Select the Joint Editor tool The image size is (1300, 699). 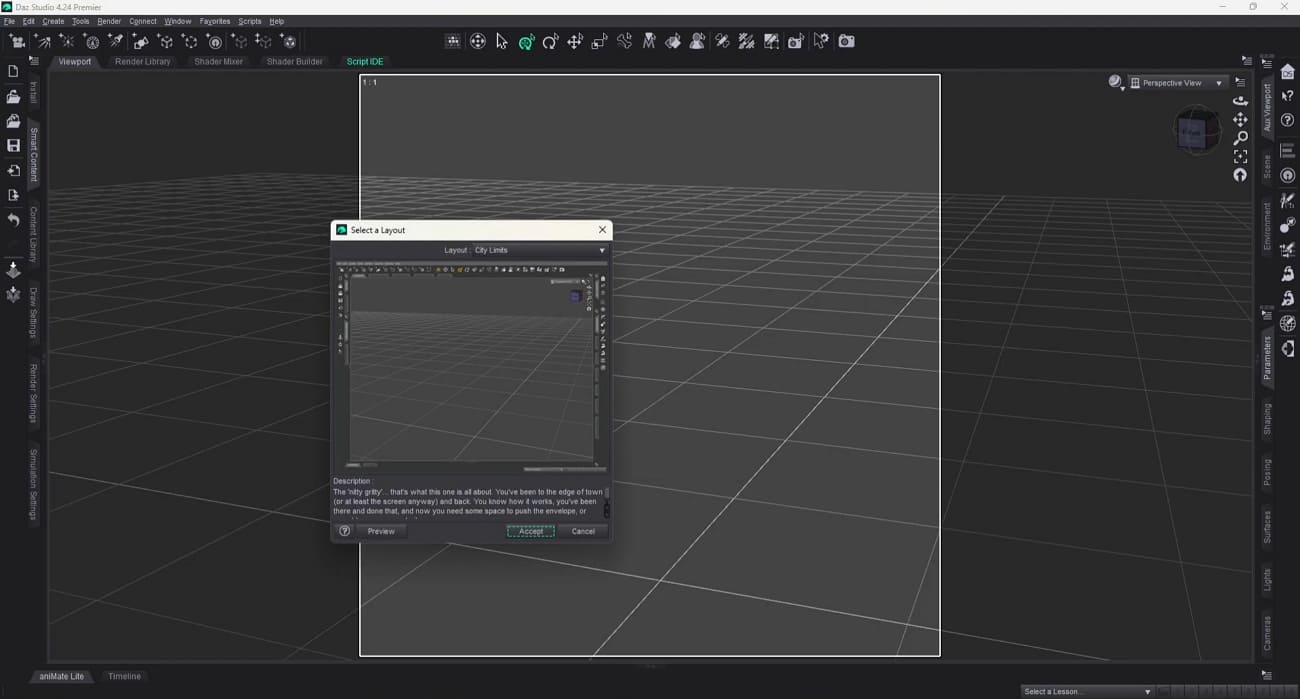click(x=624, y=41)
